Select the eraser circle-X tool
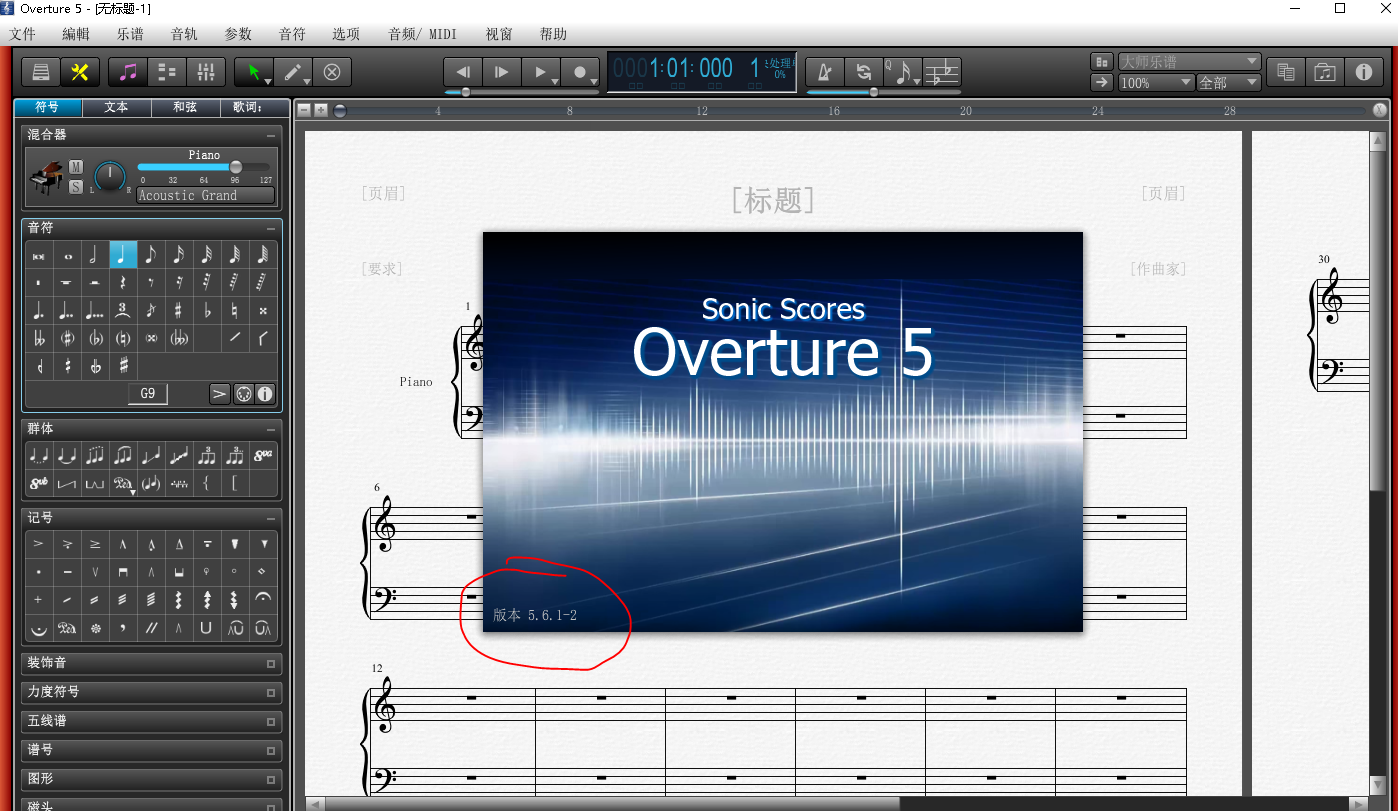 pos(333,72)
